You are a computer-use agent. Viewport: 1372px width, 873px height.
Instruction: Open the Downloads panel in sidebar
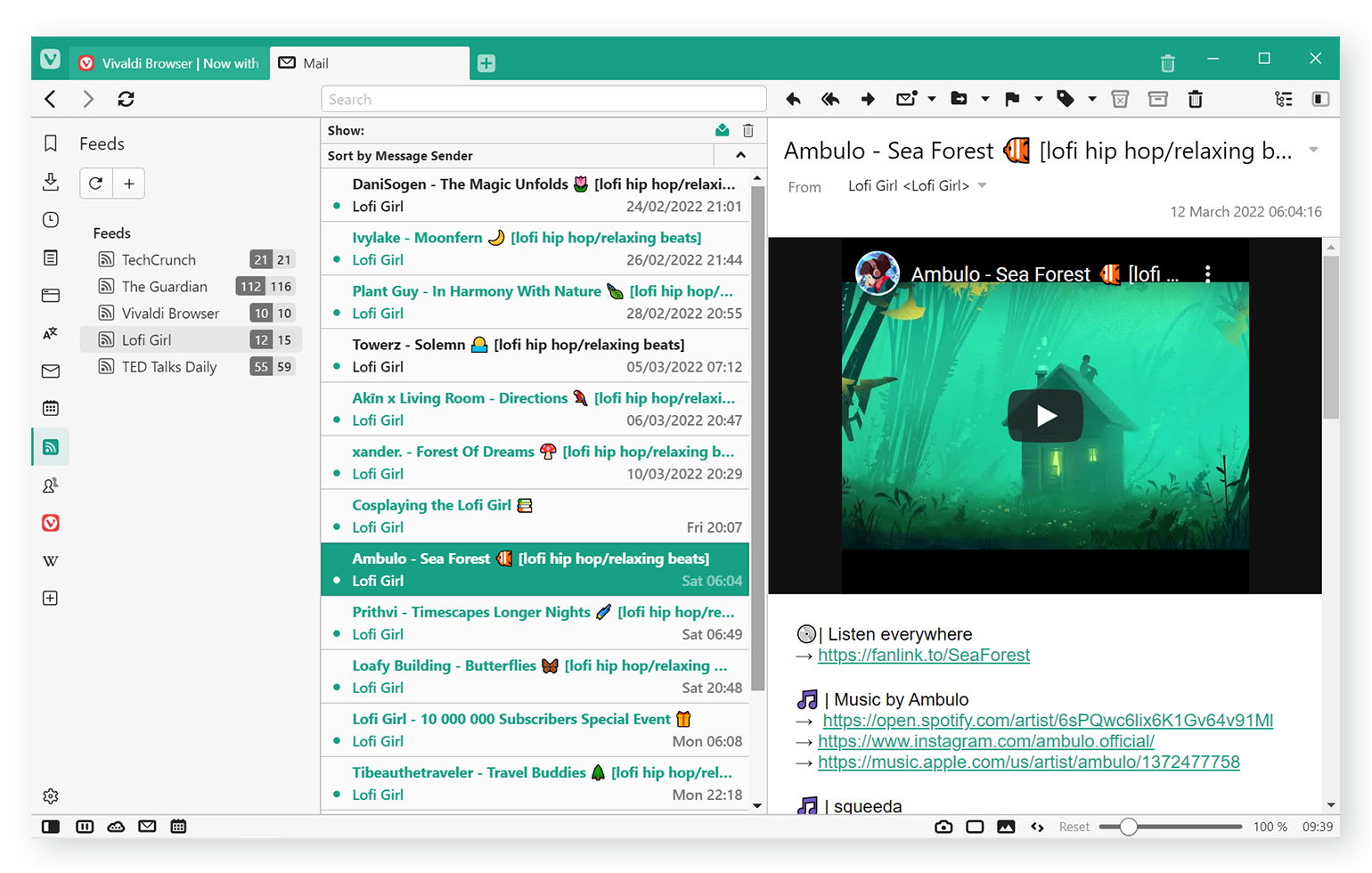pyautogui.click(x=51, y=182)
